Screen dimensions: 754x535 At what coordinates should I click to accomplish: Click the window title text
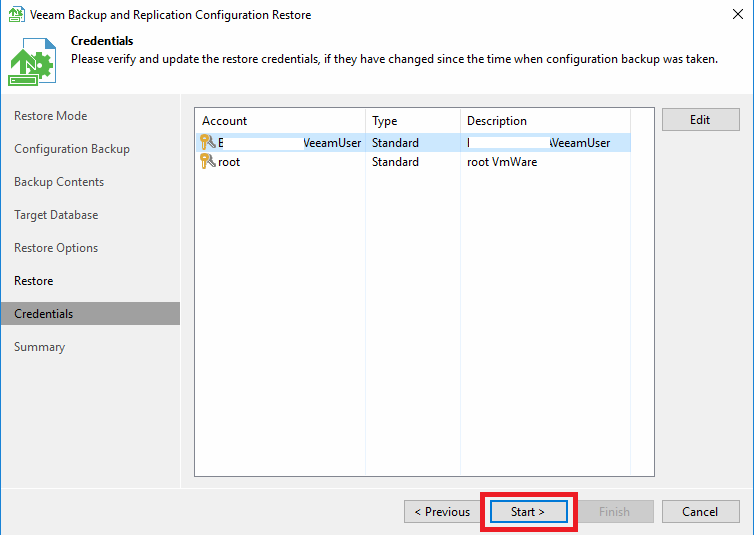(170, 15)
